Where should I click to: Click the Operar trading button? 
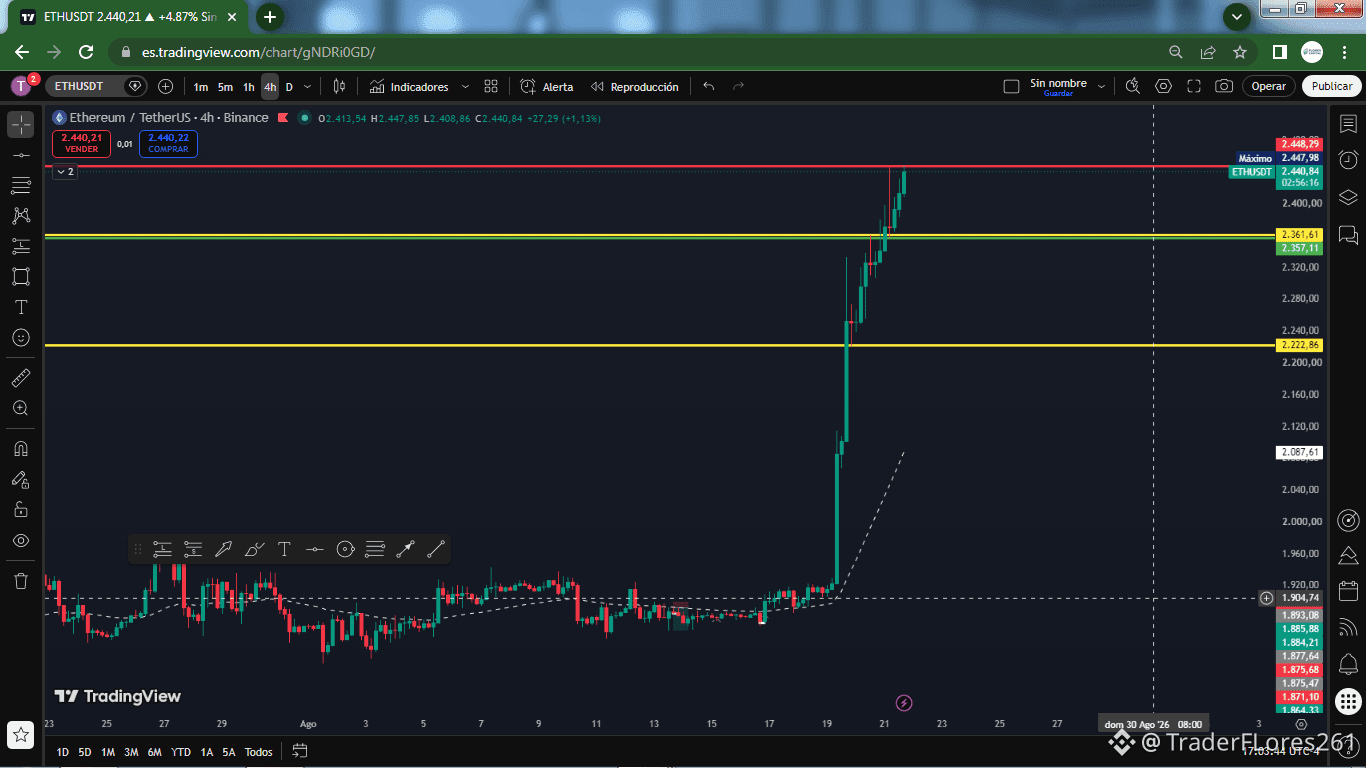[x=1269, y=86]
